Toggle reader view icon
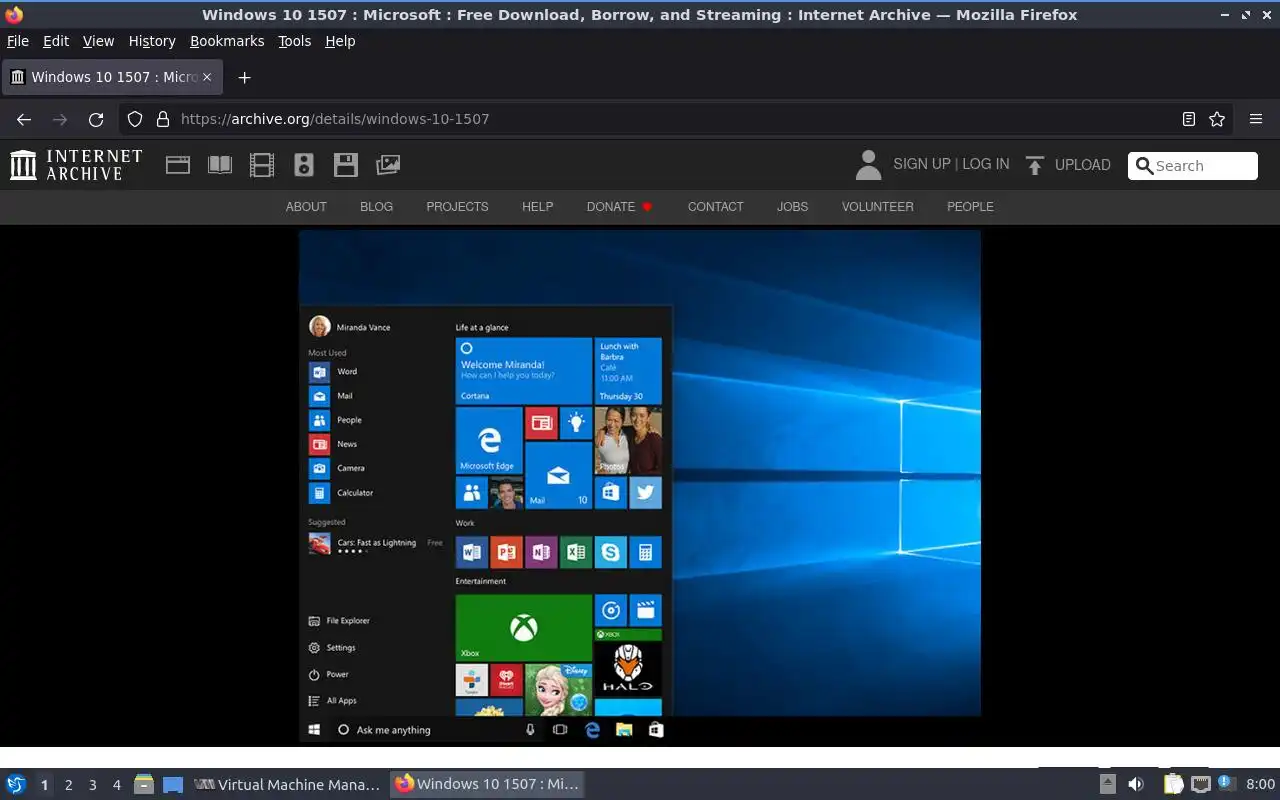Screen dimensions: 1280x800 click(x=1188, y=119)
